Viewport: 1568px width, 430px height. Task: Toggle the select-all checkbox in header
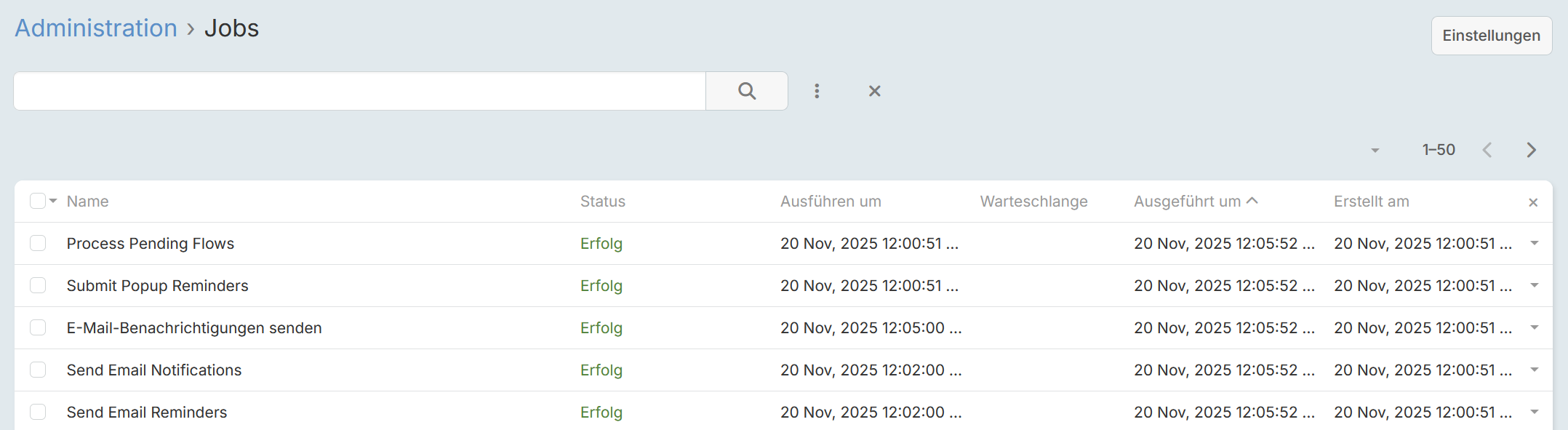pos(38,201)
